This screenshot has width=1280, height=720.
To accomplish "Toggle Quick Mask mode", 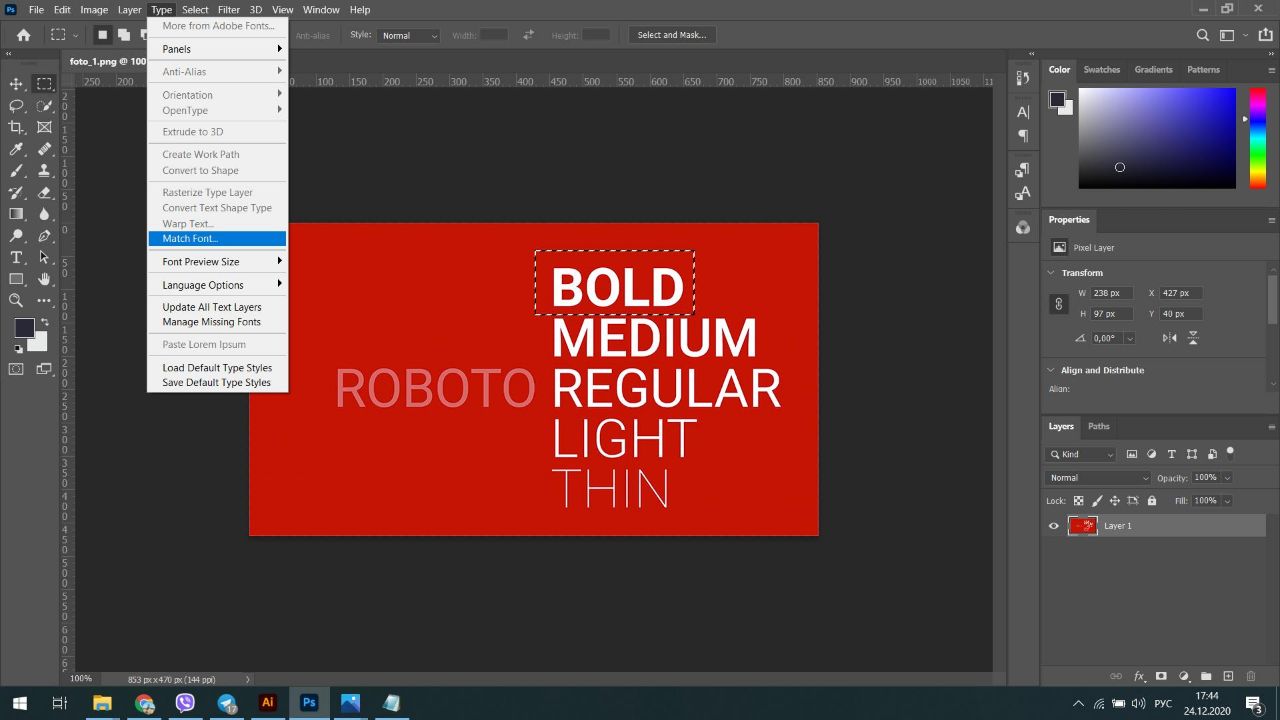I will click(x=16, y=369).
